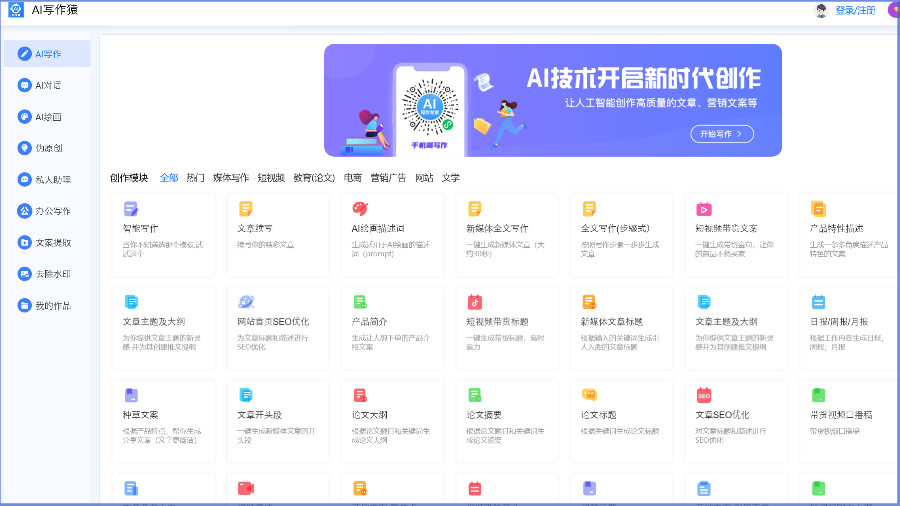The image size is (900, 506).
Task: Click the 论文摘要 green document icon
Action: pyautogui.click(x=475, y=395)
